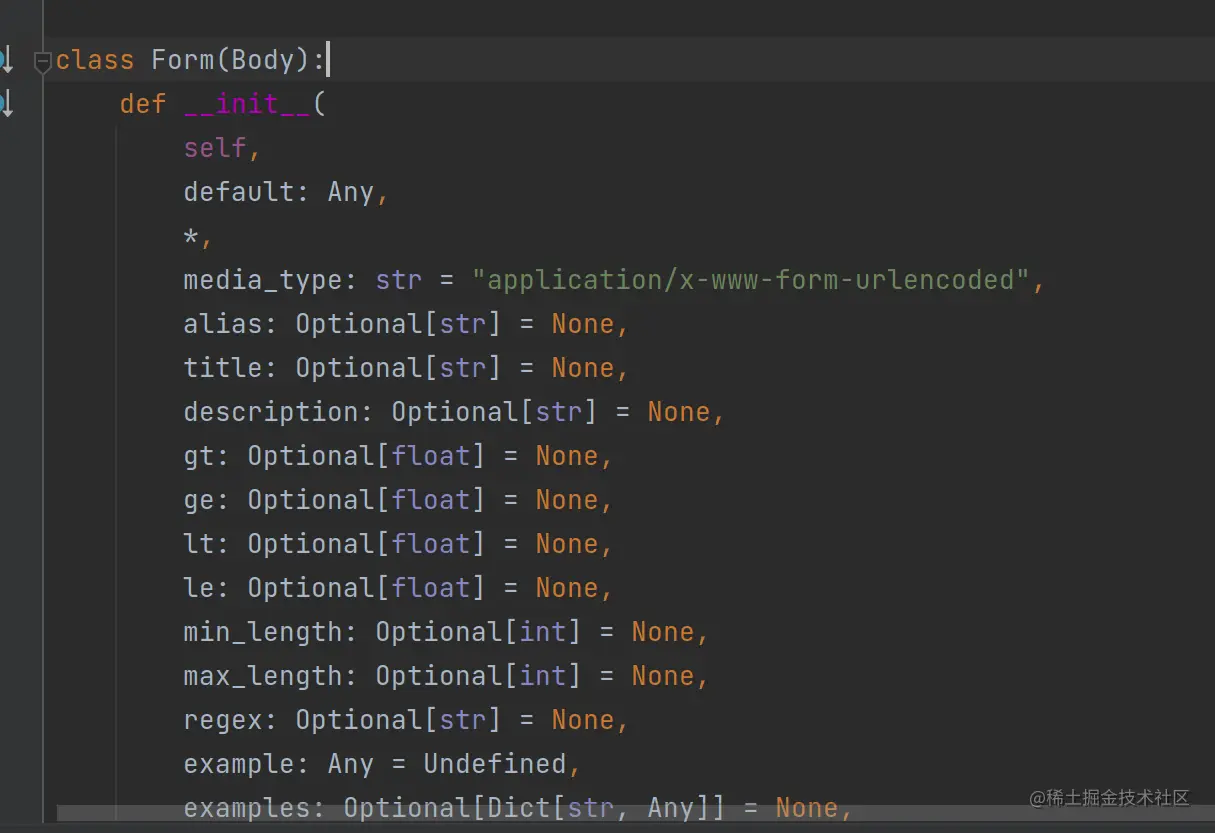Viewport: 1215px width, 833px height.
Task: Click 'None' on the max_length line
Action: [663, 676]
